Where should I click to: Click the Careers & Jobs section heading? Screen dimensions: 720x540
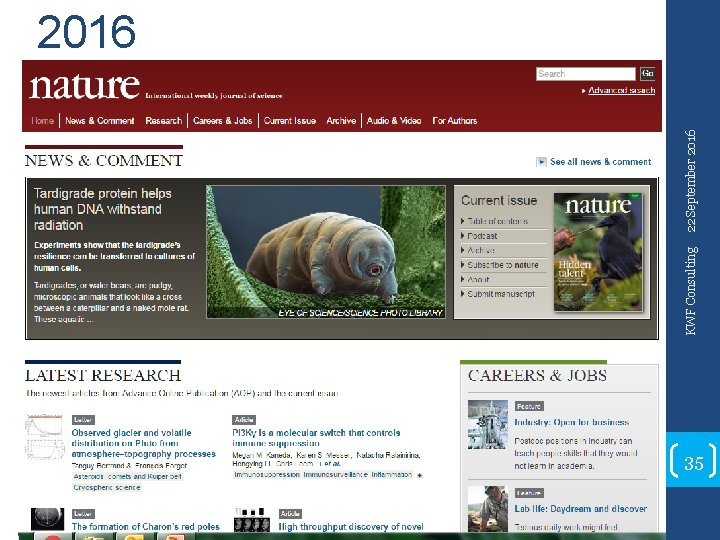click(537, 376)
